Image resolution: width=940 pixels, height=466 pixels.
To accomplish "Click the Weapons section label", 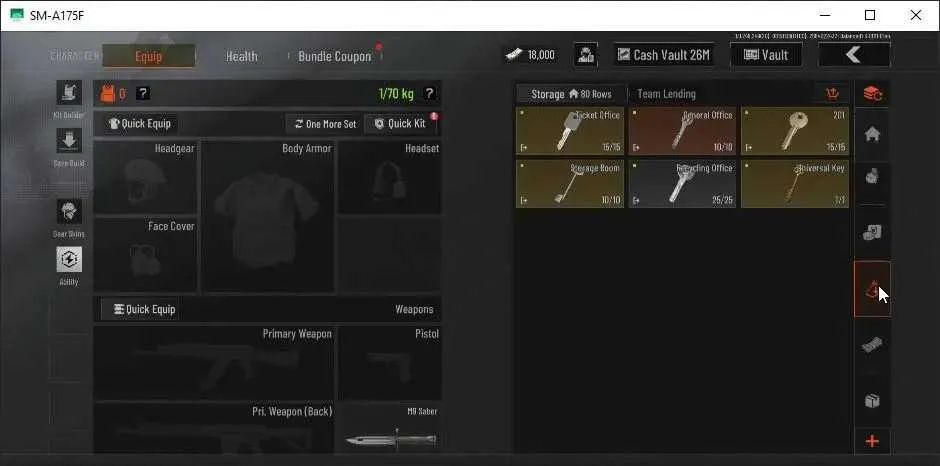I will 414,309.
